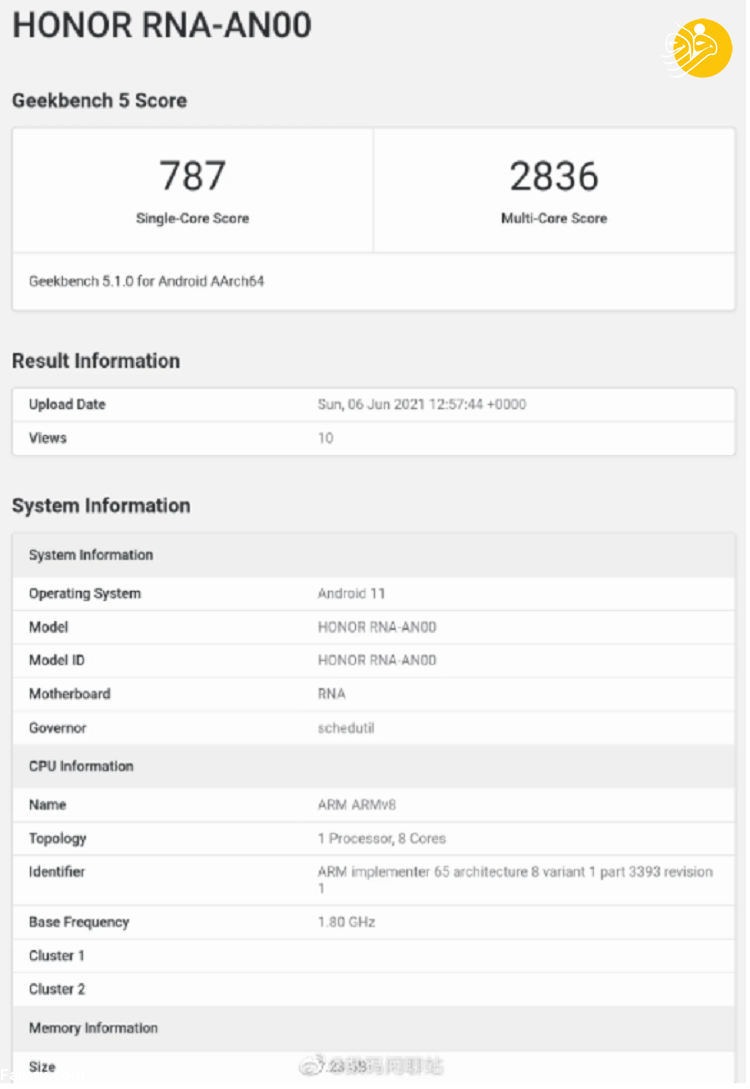
Task: Click the Multi-Core Score label
Action: tap(554, 218)
